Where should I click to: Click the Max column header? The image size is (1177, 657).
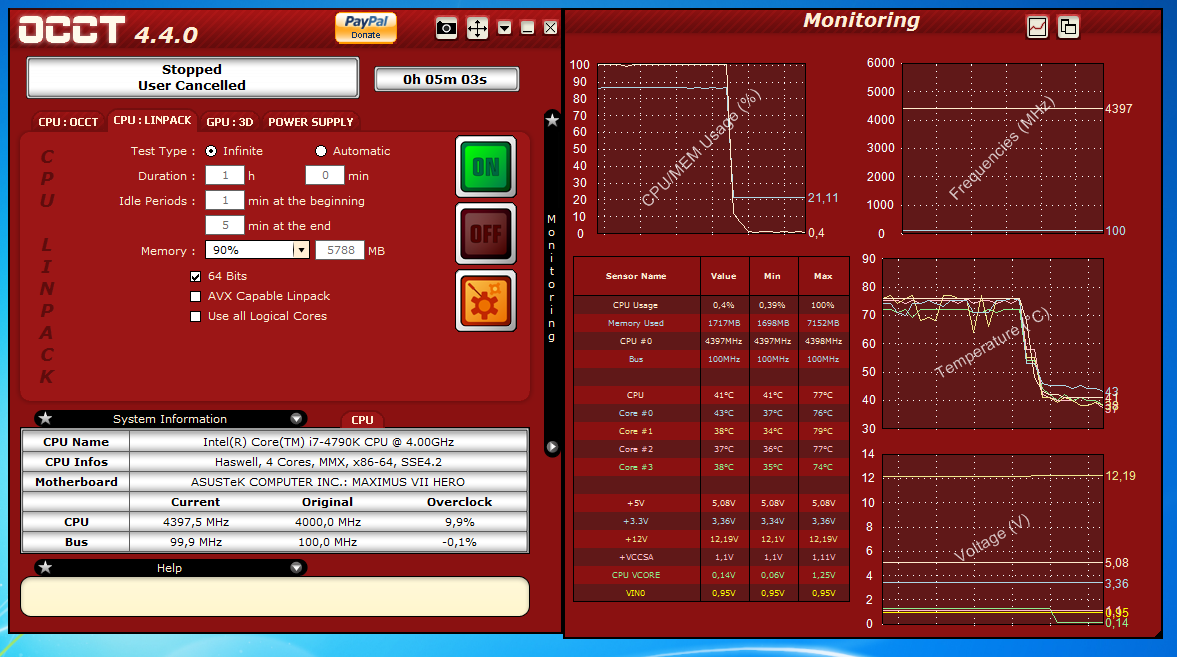(x=823, y=276)
